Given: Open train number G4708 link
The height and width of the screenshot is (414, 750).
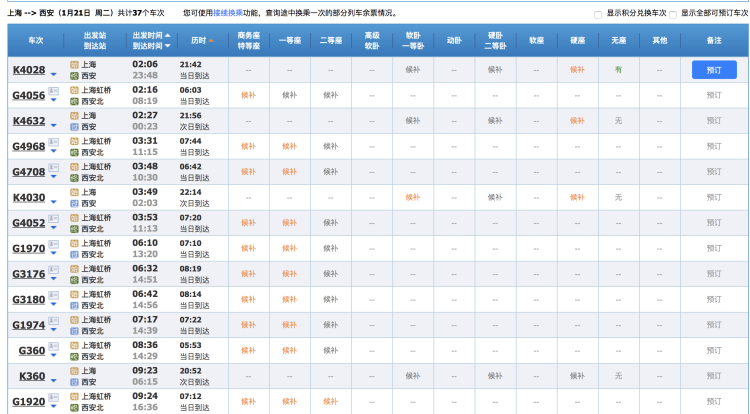Looking at the screenshot, I should pyautogui.click(x=28, y=172).
